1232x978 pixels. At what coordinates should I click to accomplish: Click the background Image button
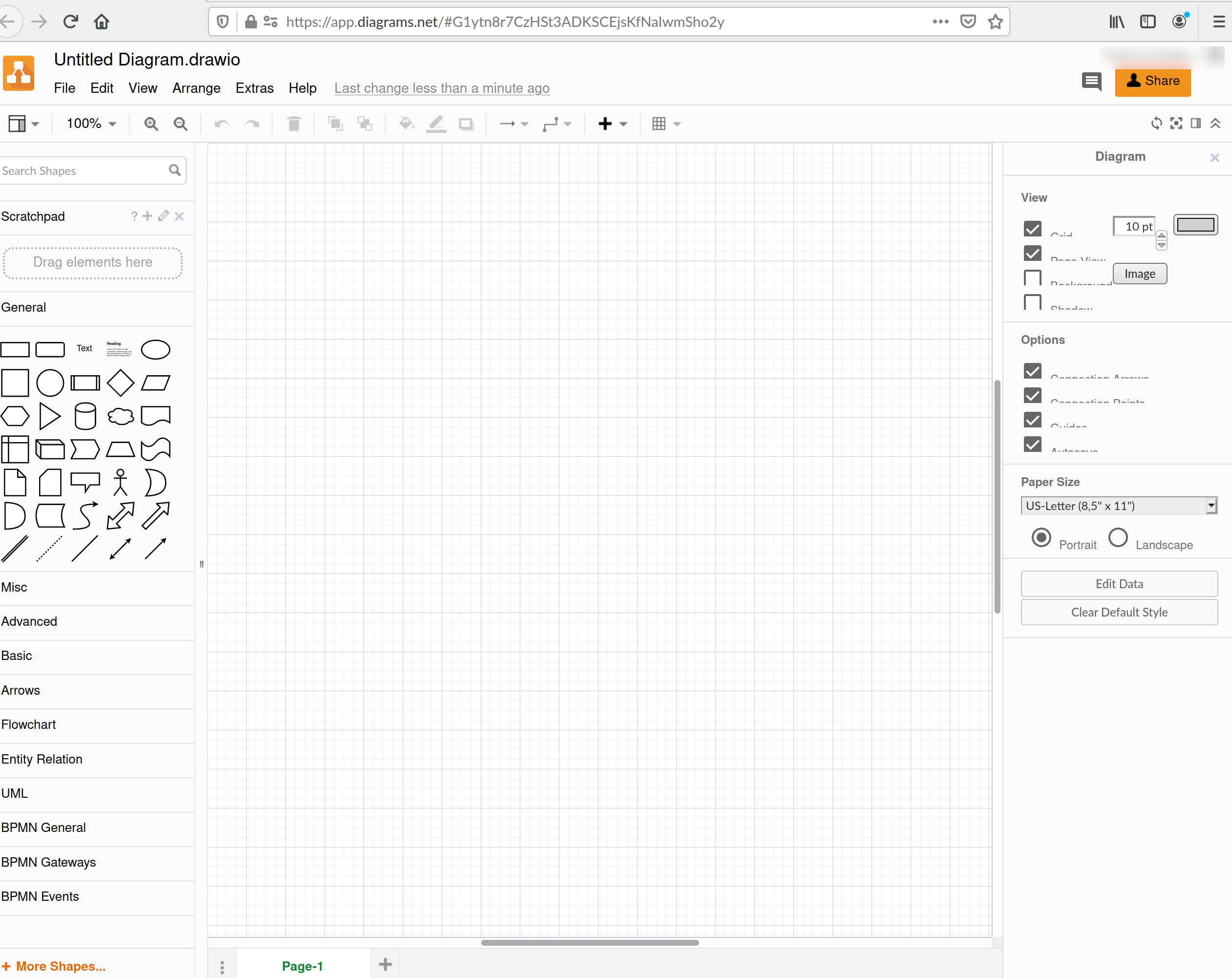pyautogui.click(x=1139, y=274)
